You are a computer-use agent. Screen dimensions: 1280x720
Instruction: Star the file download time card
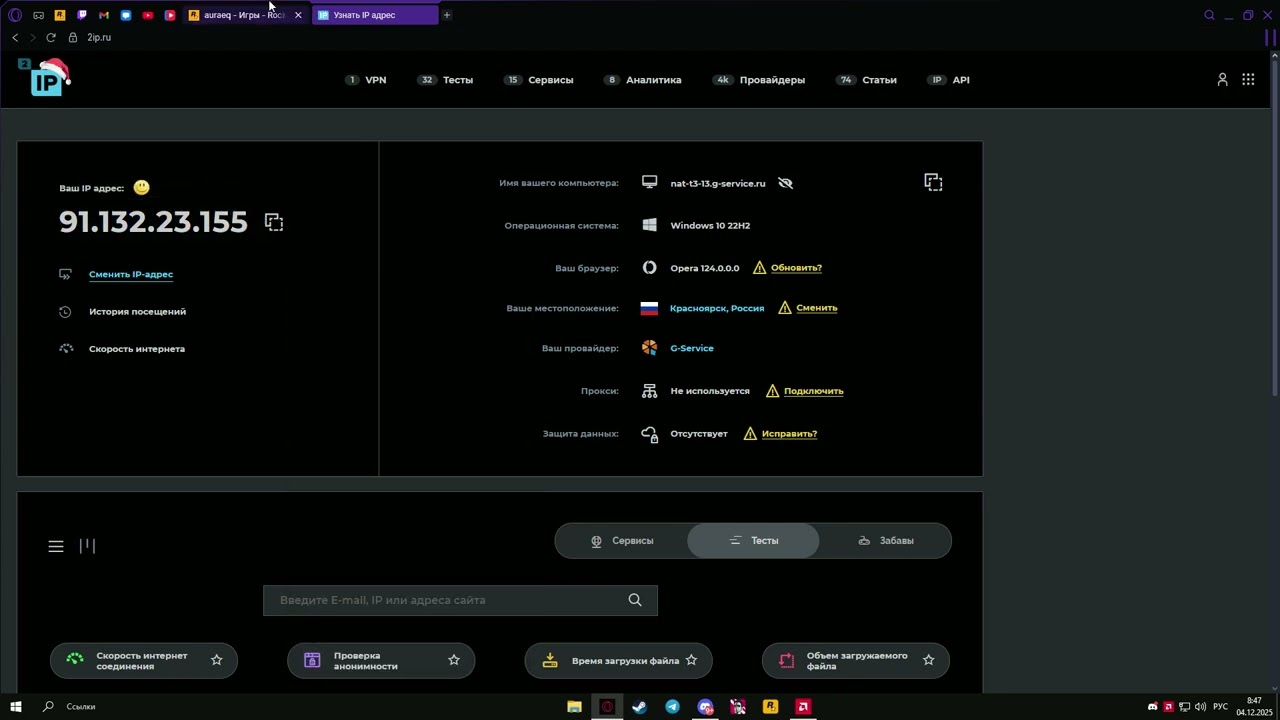tap(691, 660)
